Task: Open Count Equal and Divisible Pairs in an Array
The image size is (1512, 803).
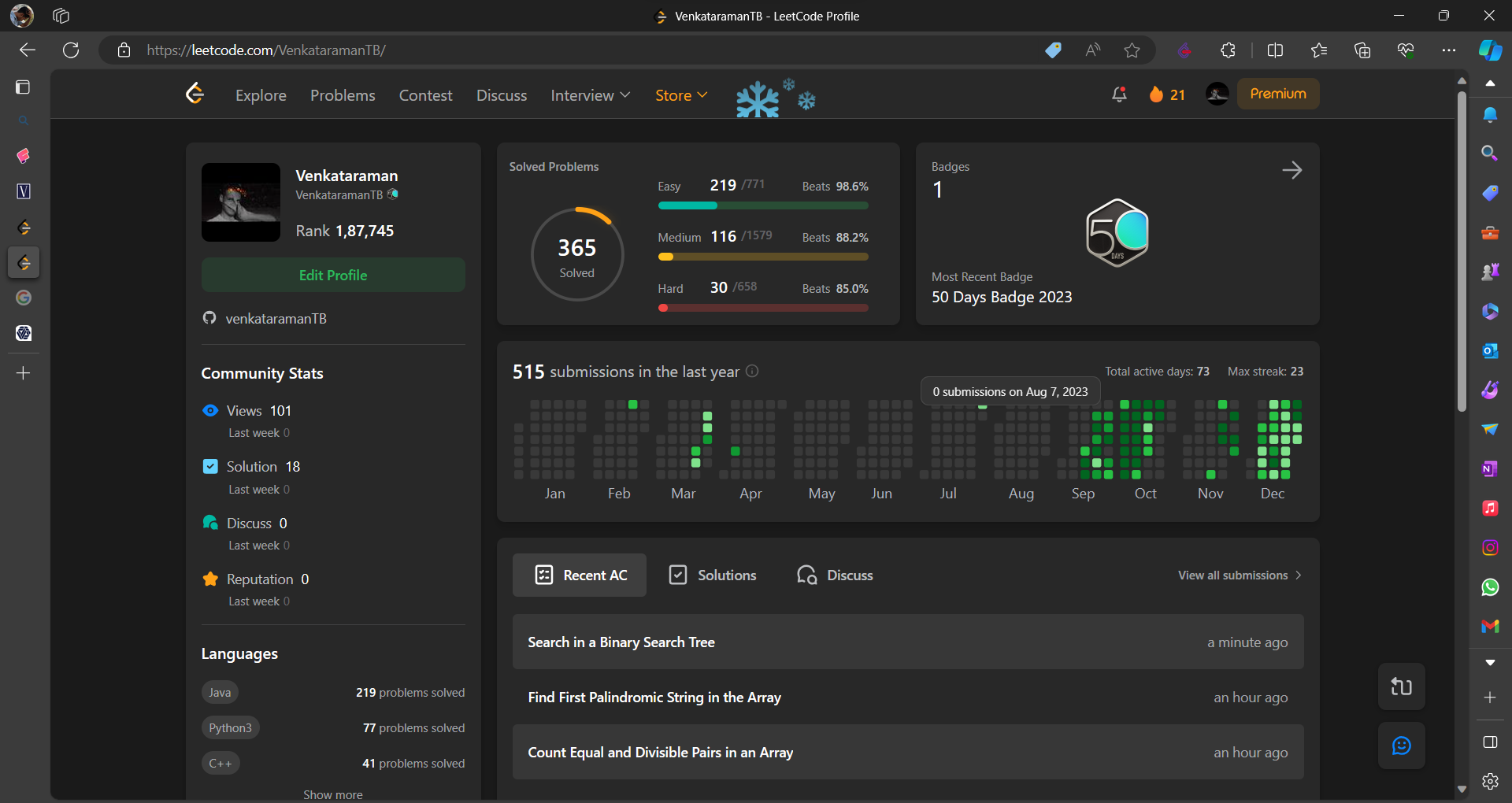Action: click(908, 753)
